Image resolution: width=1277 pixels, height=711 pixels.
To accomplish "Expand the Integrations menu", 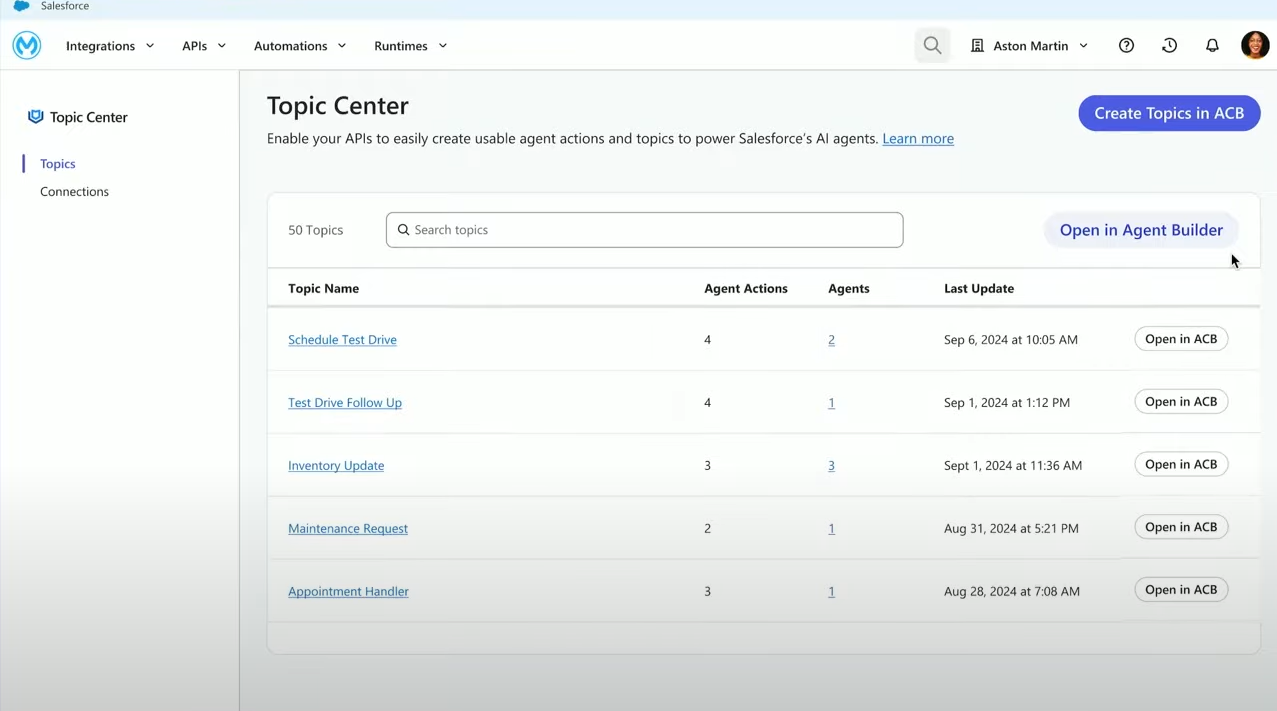I will [x=110, y=46].
